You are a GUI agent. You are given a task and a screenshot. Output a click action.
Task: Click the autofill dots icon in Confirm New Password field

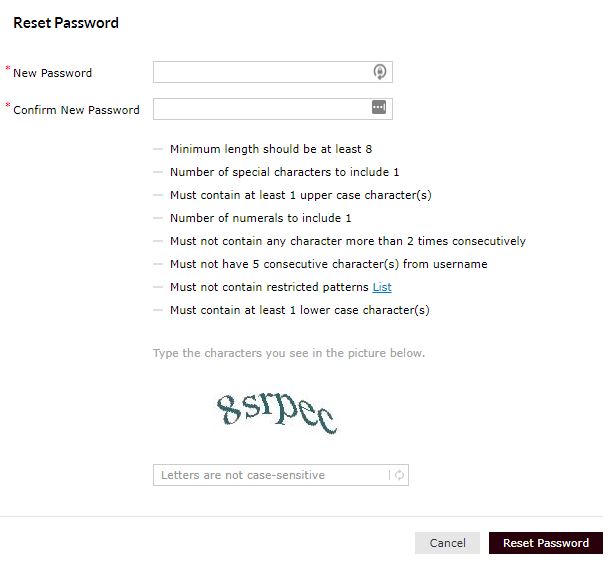click(378, 107)
